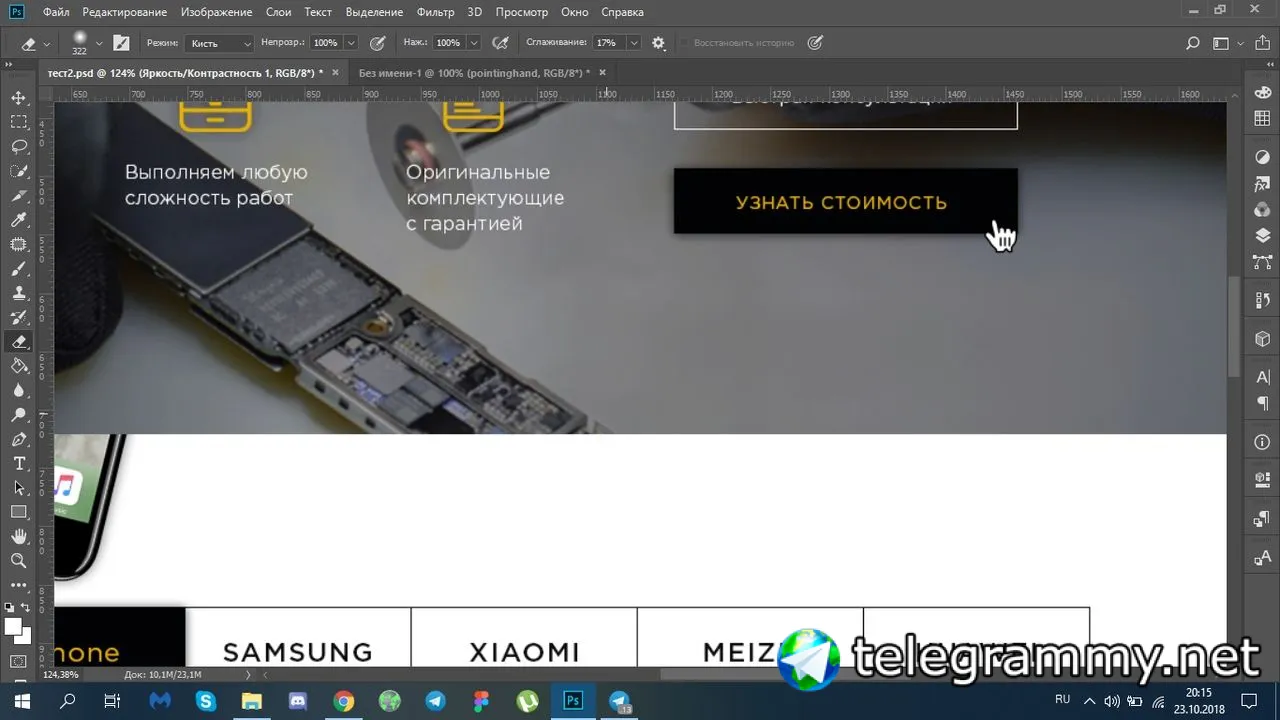Click the share image icon
The height and width of the screenshot is (720, 1280).
(1261, 43)
